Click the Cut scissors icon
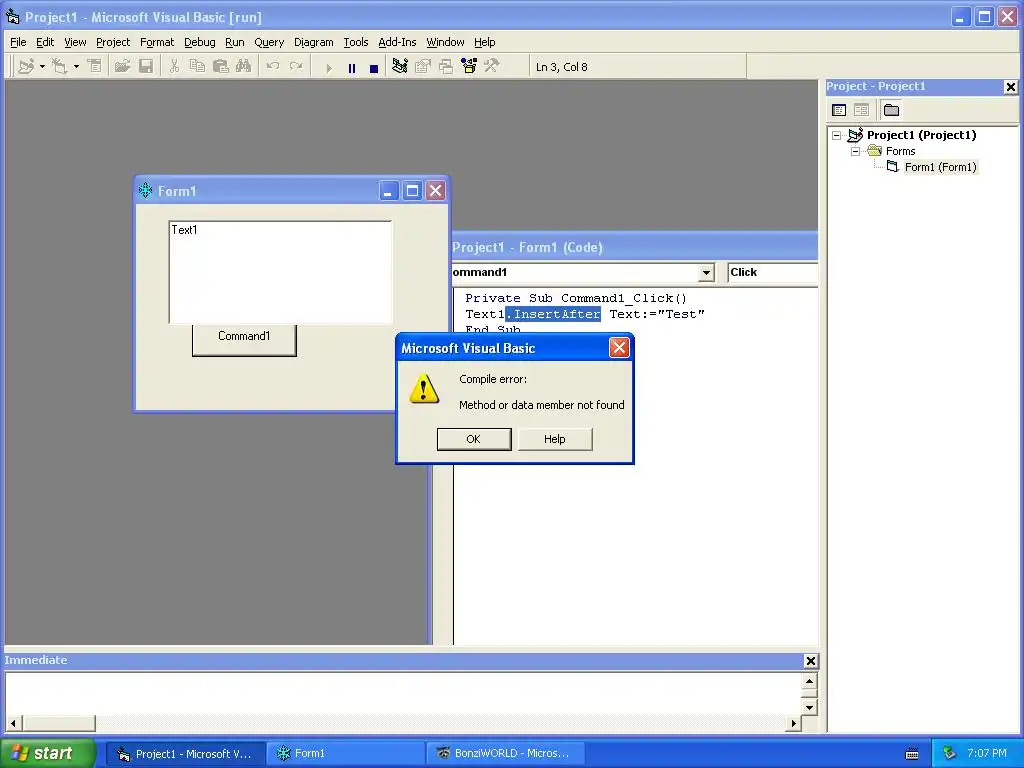The width and height of the screenshot is (1024, 768). (x=174, y=67)
